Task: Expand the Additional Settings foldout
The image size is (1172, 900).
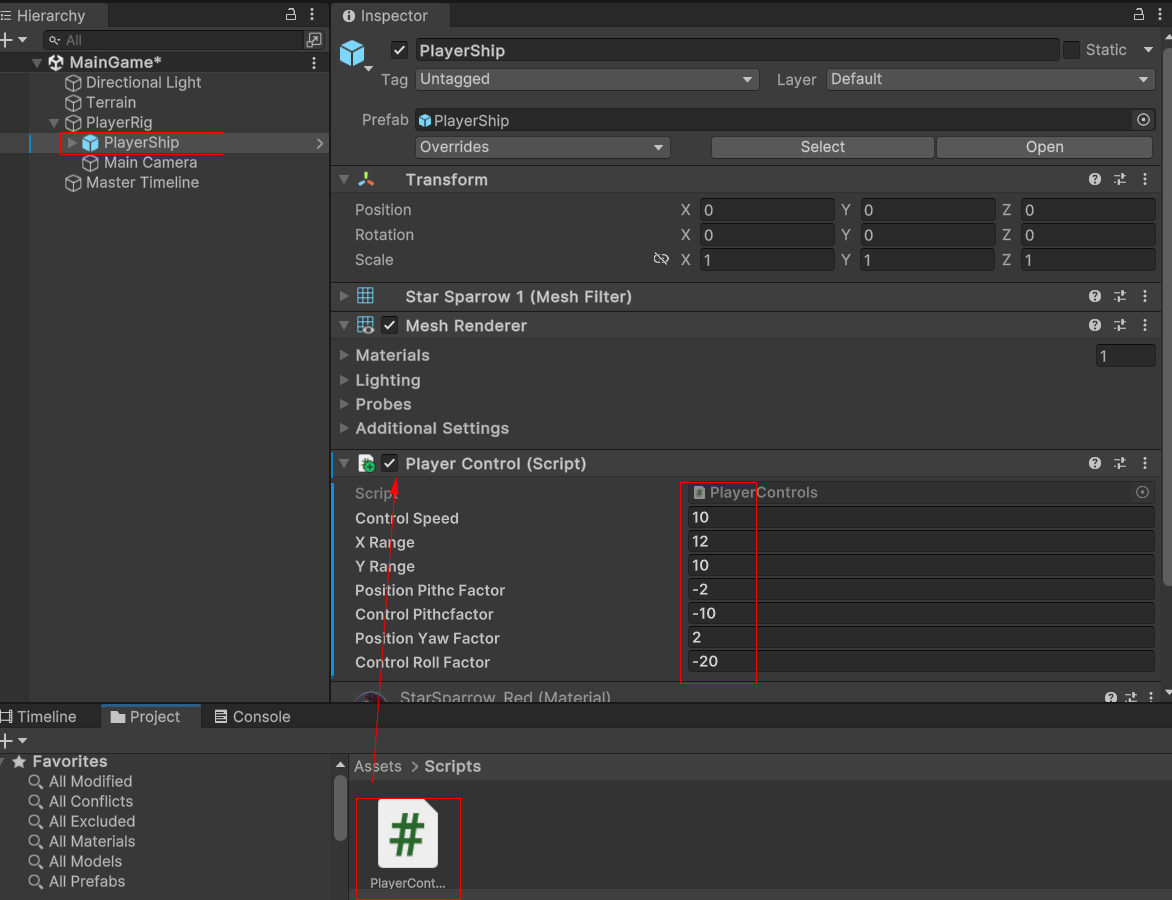Action: point(344,428)
